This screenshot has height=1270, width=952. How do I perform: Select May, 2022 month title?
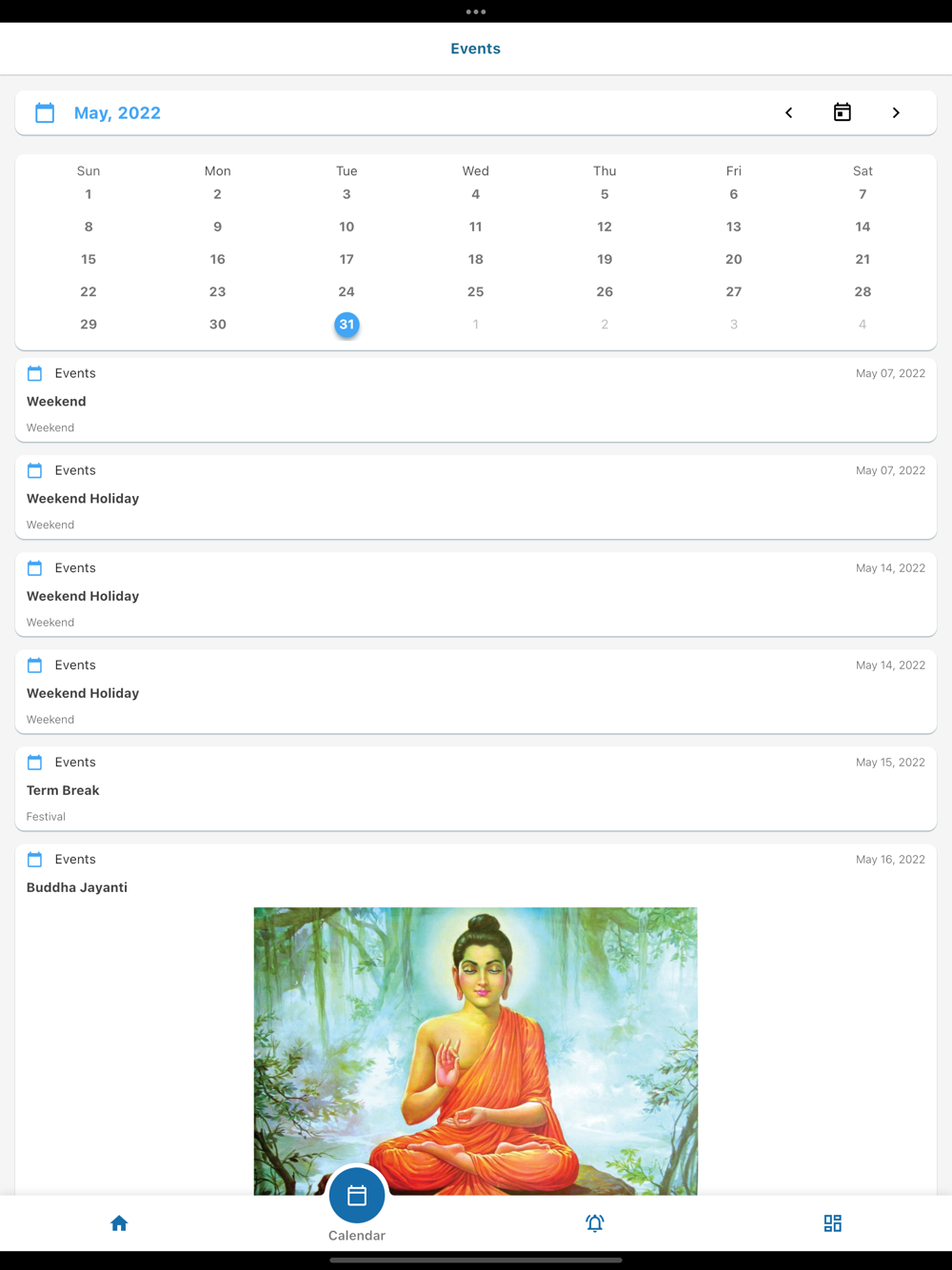click(117, 112)
